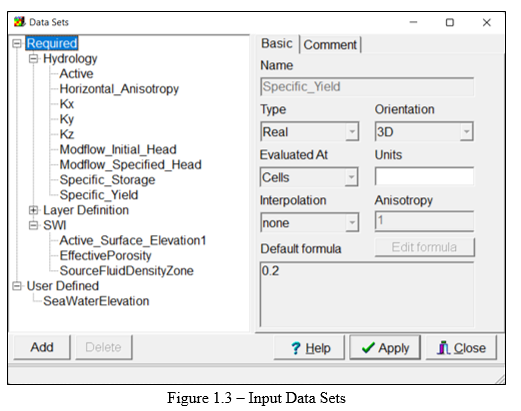Select Specific_Yield in the tree
Viewport: 521px width, 411px height.
(99, 195)
